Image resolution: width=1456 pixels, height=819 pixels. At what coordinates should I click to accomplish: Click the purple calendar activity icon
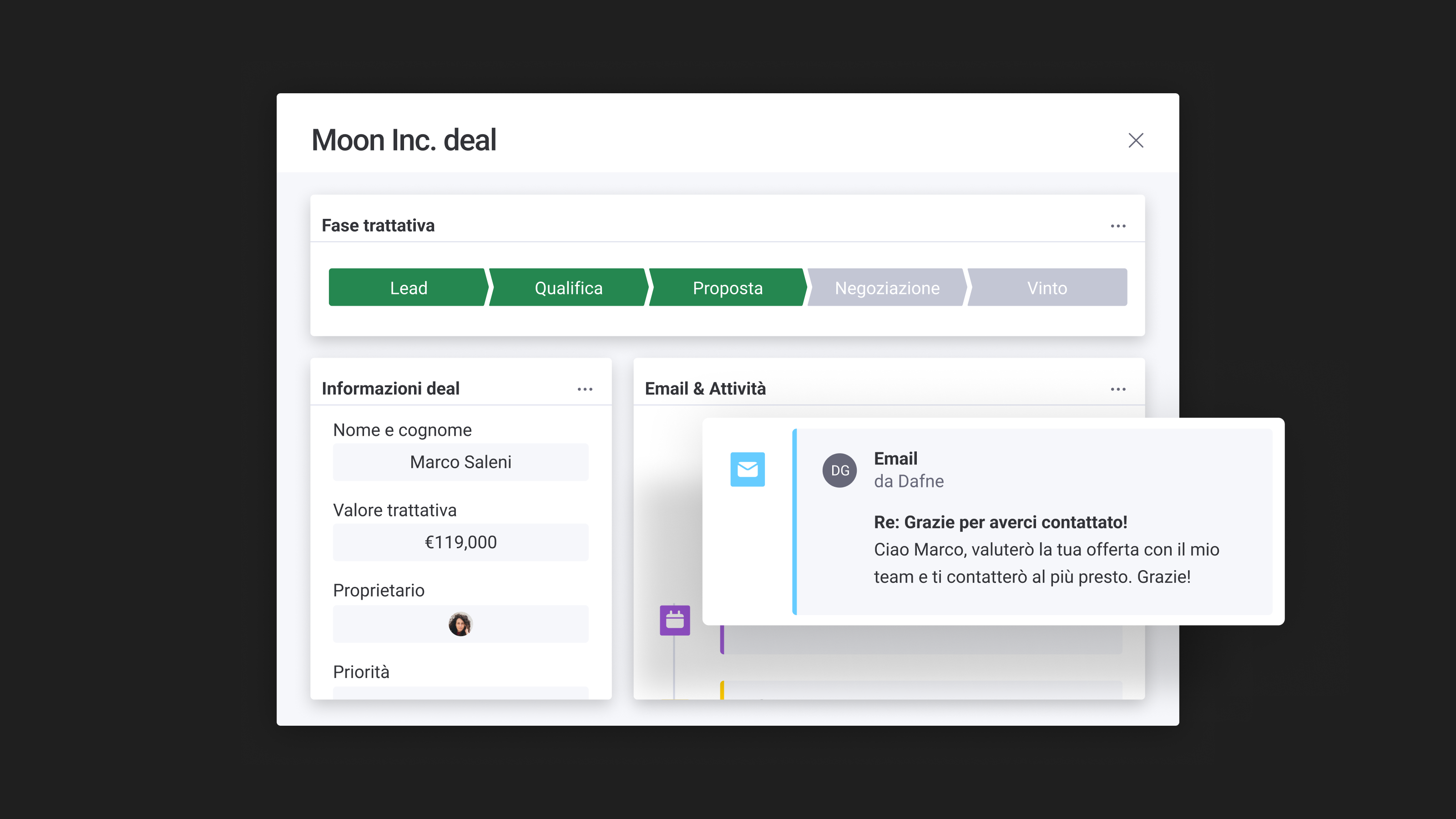675,620
